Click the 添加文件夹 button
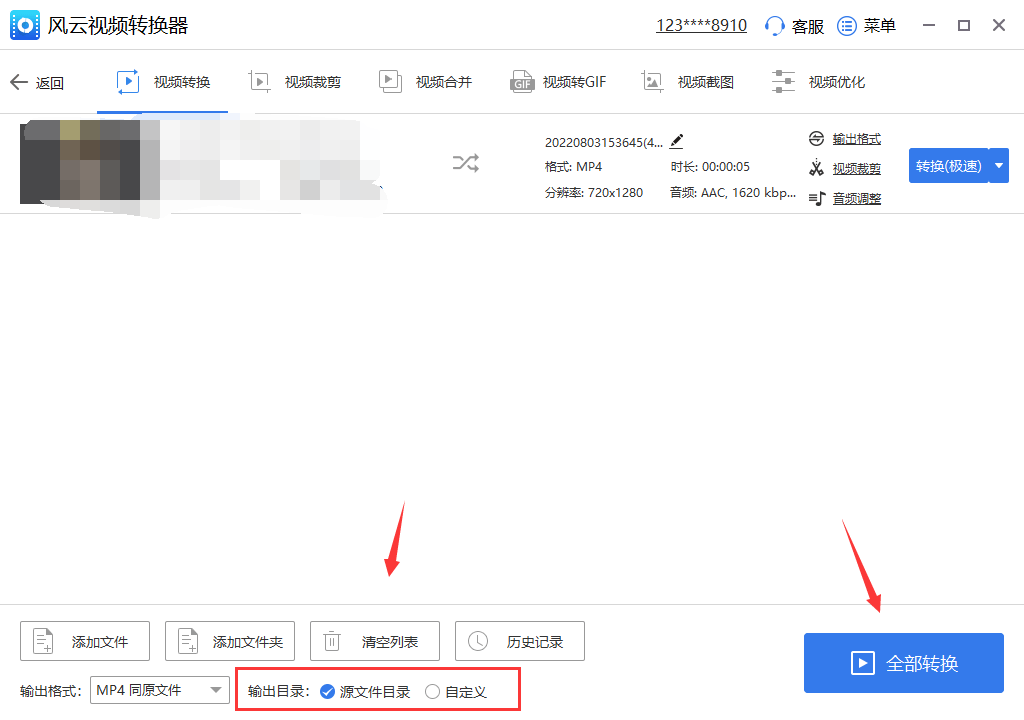The width and height of the screenshot is (1024, 720). point(230,642)
